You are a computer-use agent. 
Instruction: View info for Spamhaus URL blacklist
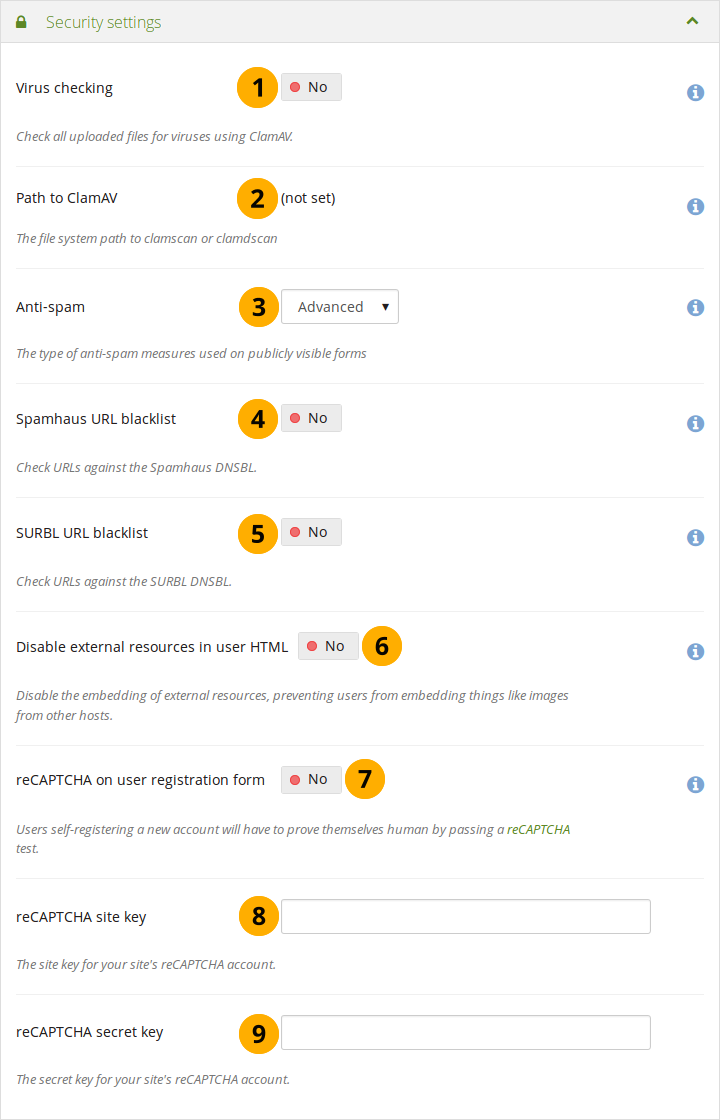[x=695, y=423]
